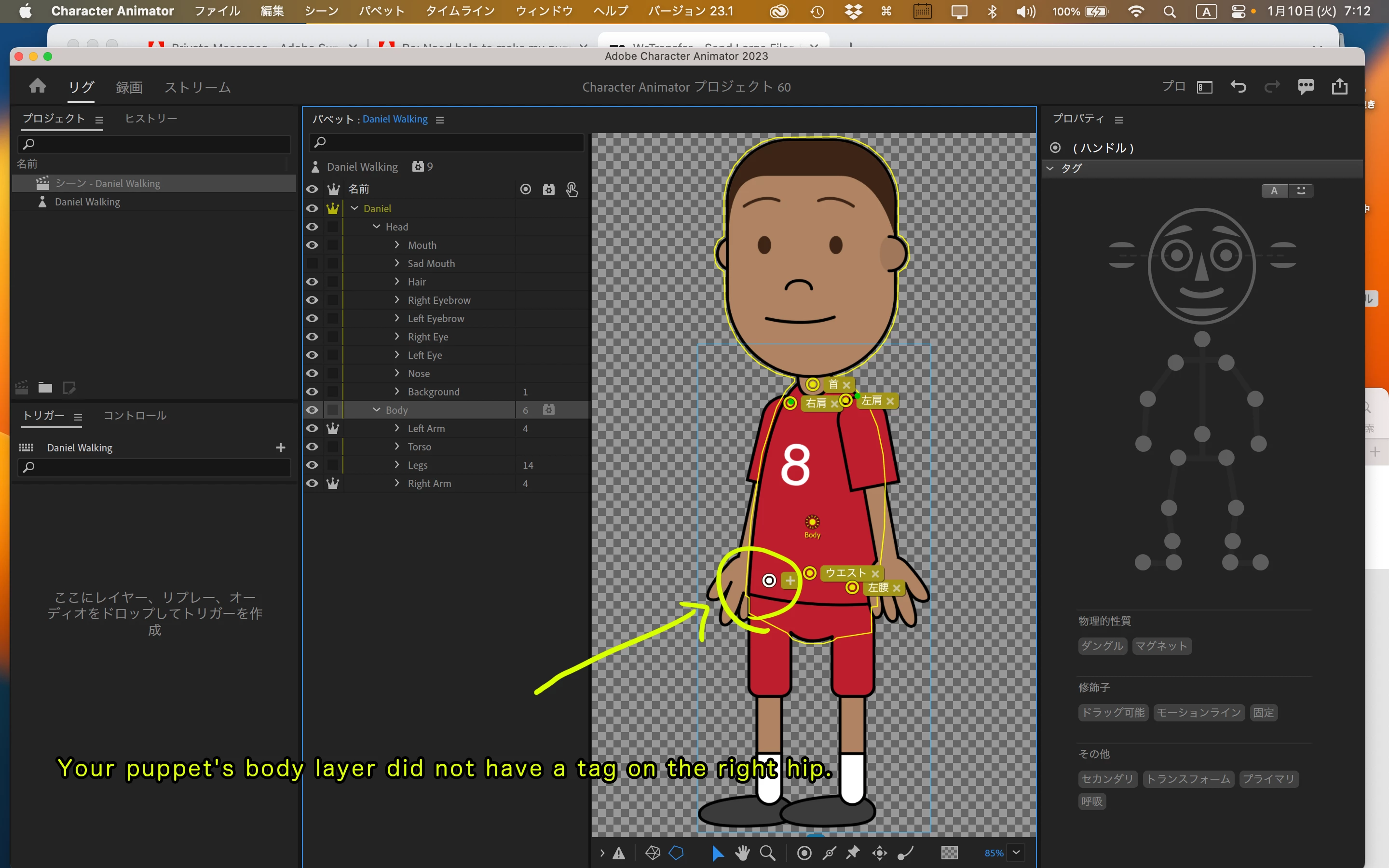Select the Hand tool in puppet toolbar
Image resolution: width=1389 pixels, height=868 pixels.
pyautogui.click(x=742, y=853)
